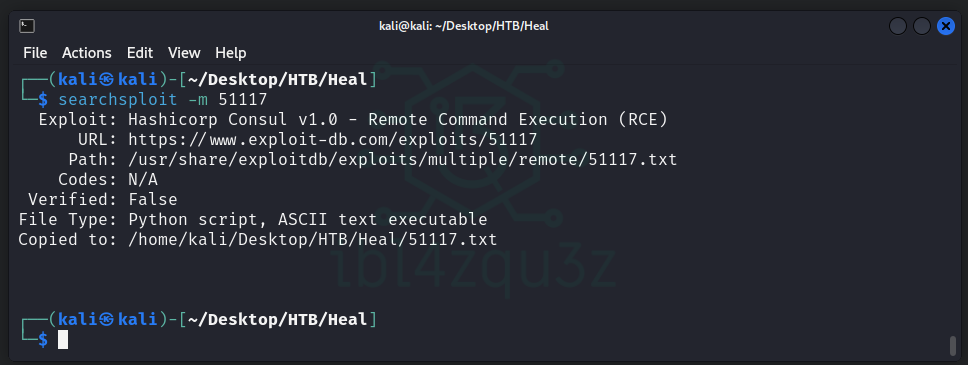Click the terminal scrollbar handle
This screenshot has height=365, width=968.
click(953, 346)
